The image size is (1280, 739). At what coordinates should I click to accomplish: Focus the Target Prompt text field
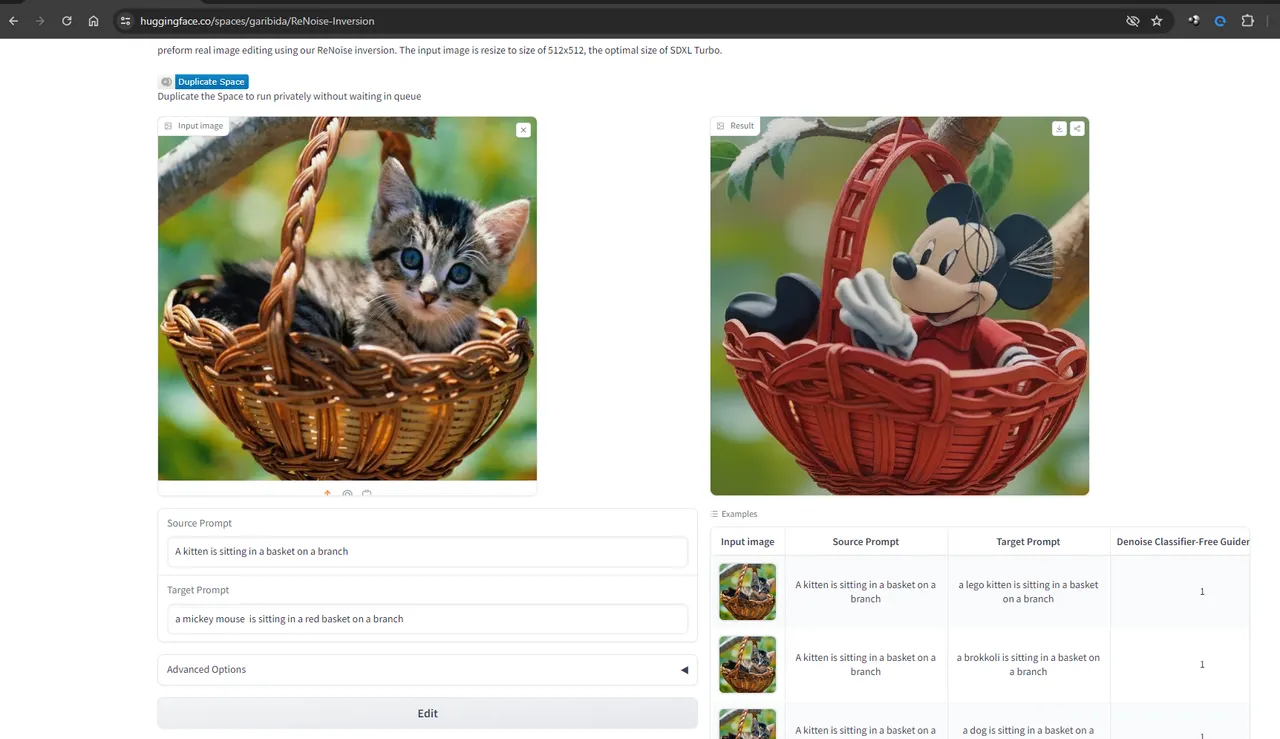(x=427, y=619)
